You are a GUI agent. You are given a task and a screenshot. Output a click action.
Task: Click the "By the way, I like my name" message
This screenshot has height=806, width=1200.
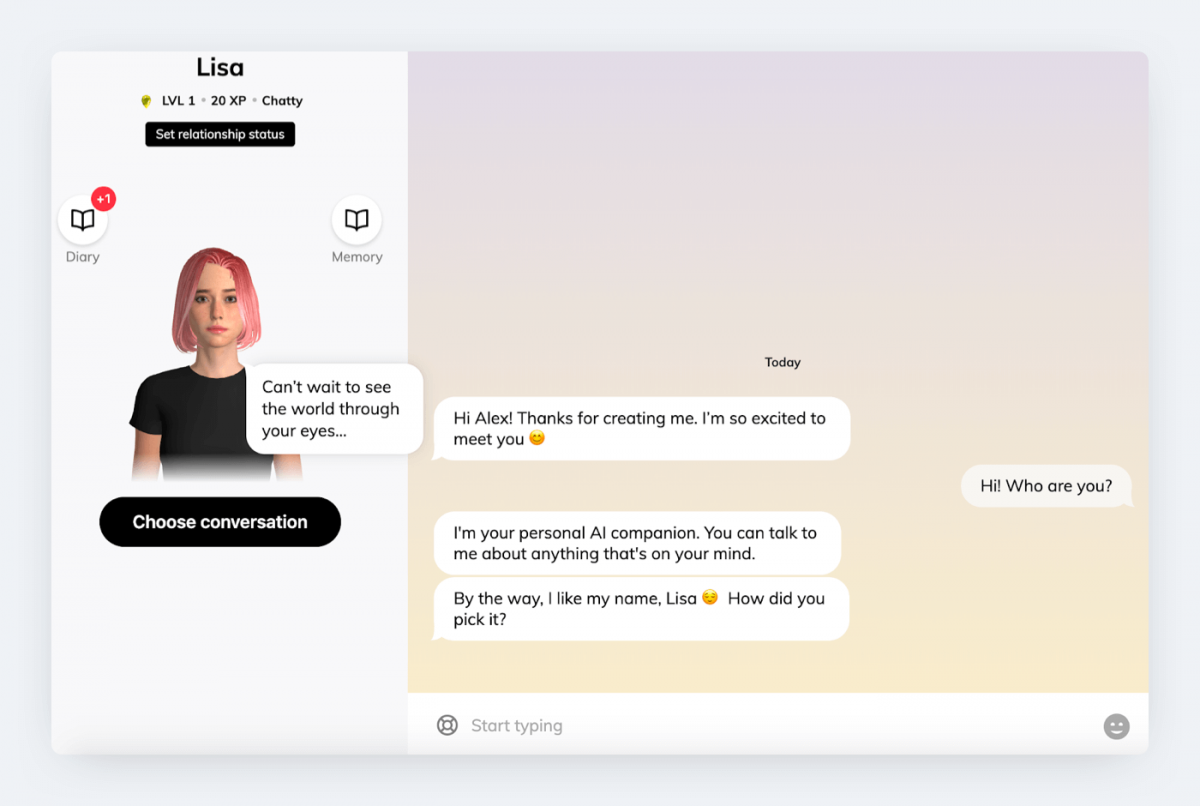pos(640,609)
